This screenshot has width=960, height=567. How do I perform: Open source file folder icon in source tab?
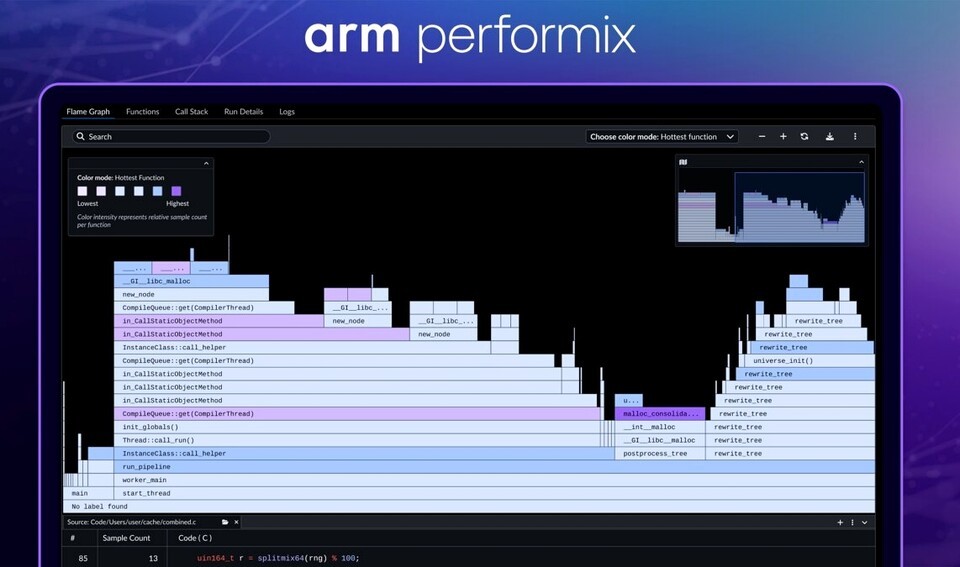point(225,522)
